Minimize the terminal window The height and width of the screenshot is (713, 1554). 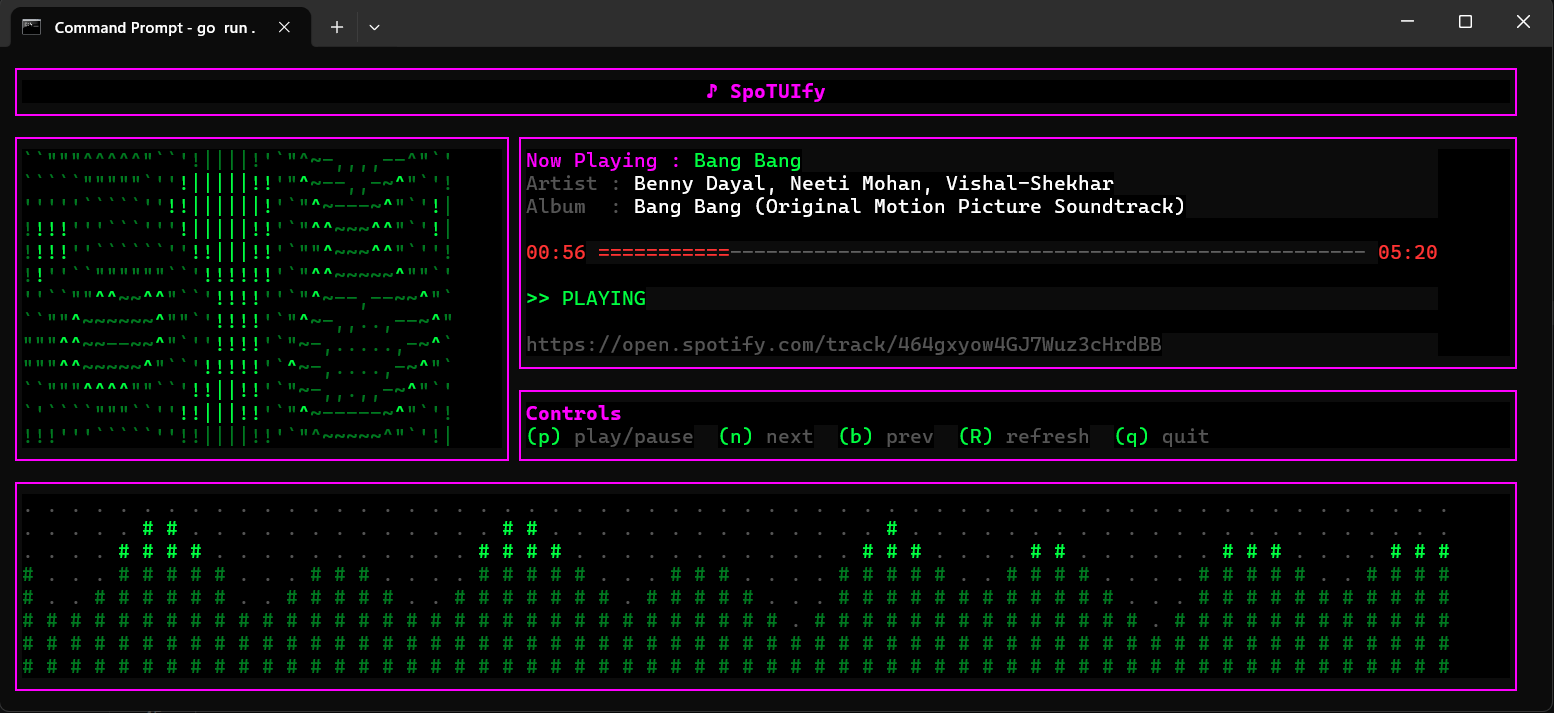1407,22
